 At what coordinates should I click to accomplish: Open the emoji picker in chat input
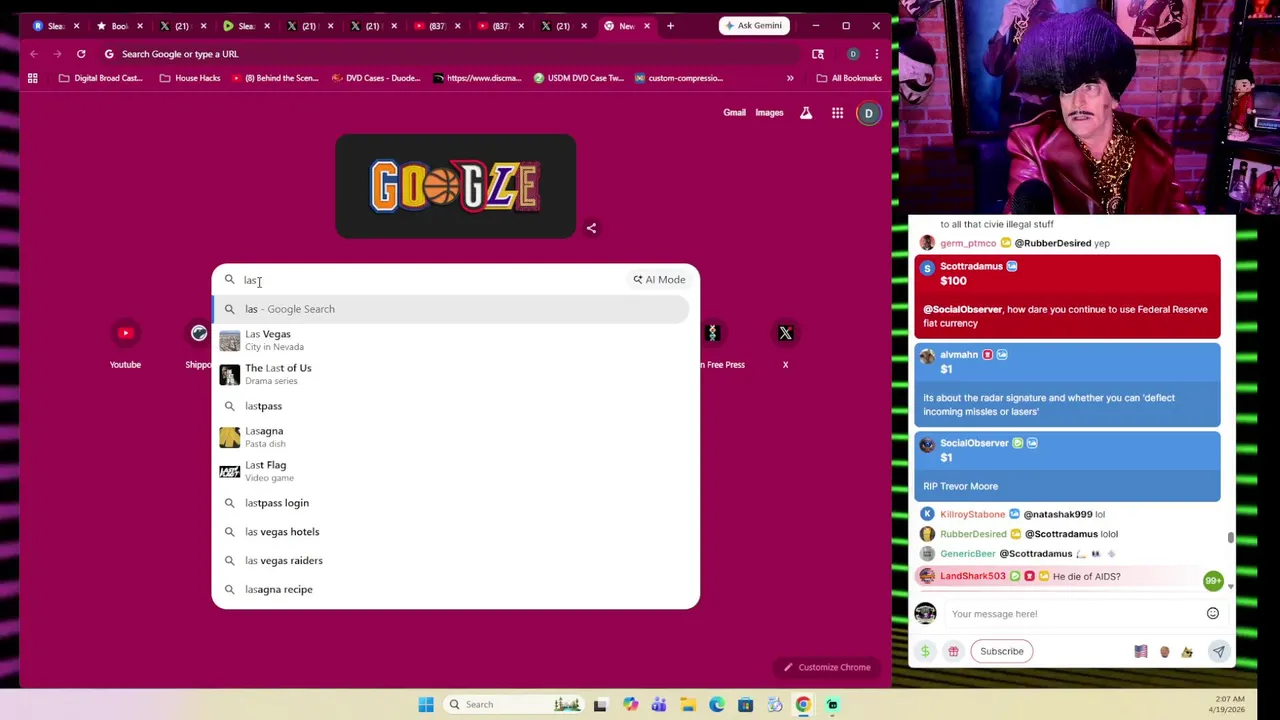[x=1213, y=613]
